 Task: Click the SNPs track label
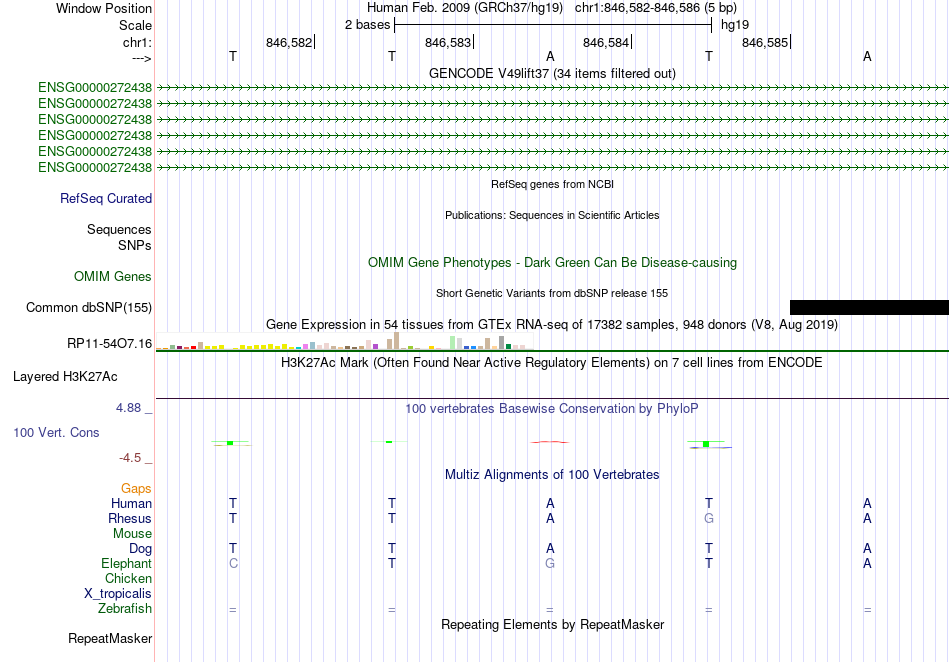(x=135, y=245)
